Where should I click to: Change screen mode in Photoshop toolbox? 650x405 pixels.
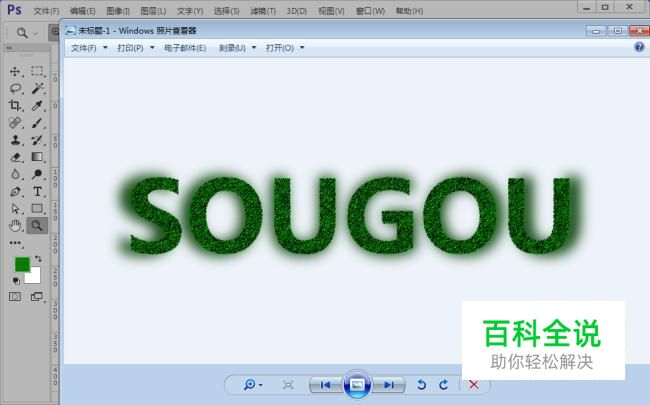[37, 296]
